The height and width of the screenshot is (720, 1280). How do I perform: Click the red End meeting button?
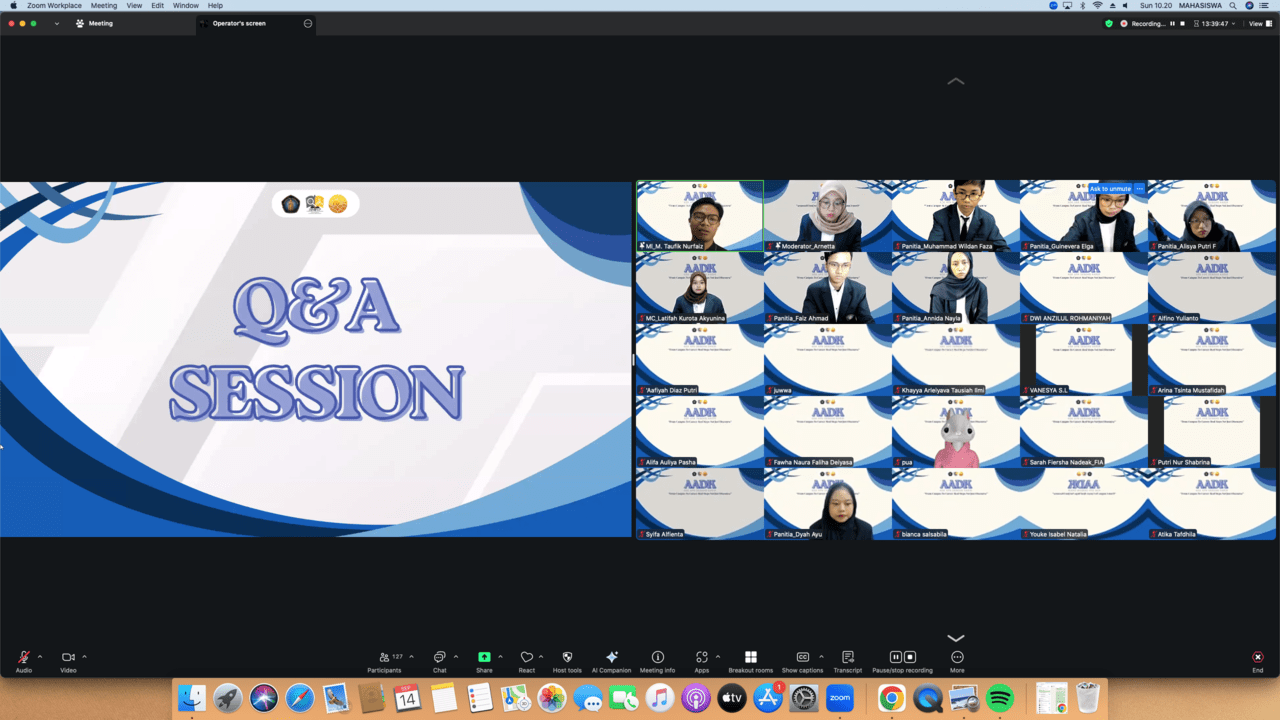(x=1257, y=658)
